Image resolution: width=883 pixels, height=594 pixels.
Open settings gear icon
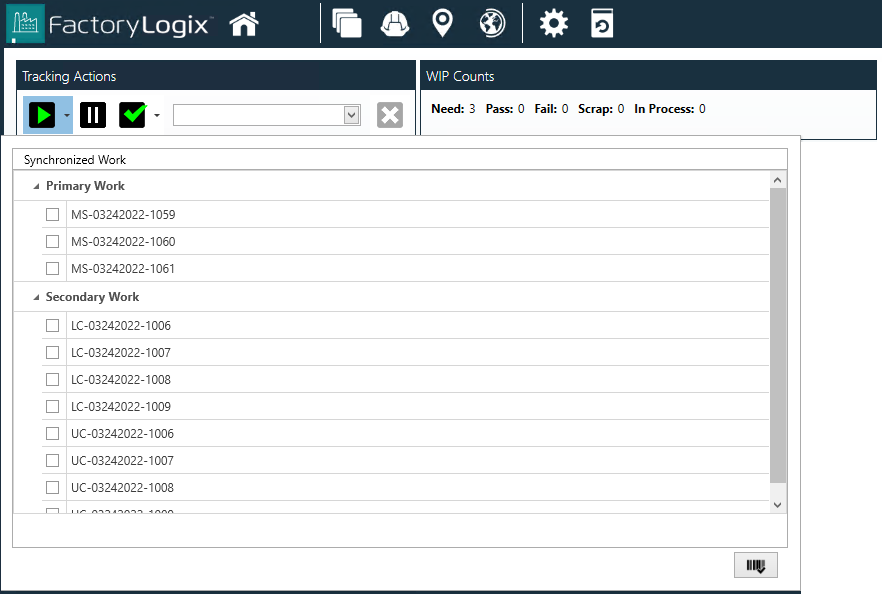tap(553, 23)
